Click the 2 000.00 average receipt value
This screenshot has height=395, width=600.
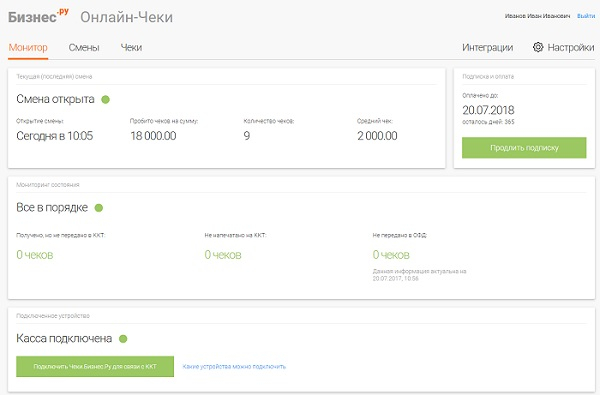click(377, 136)
